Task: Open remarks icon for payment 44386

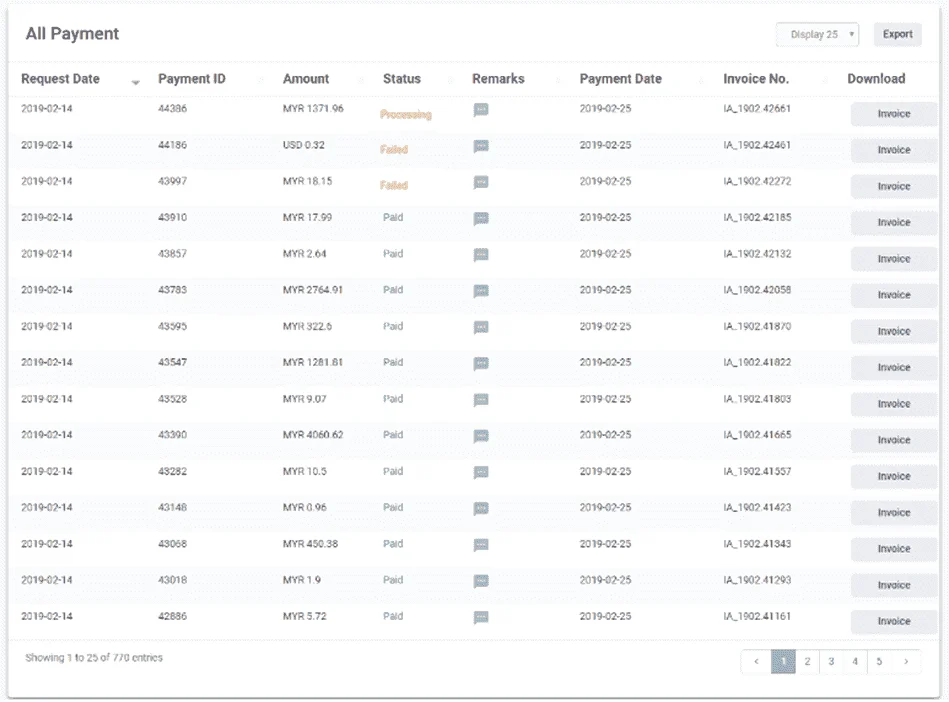Action: point(481,110)
